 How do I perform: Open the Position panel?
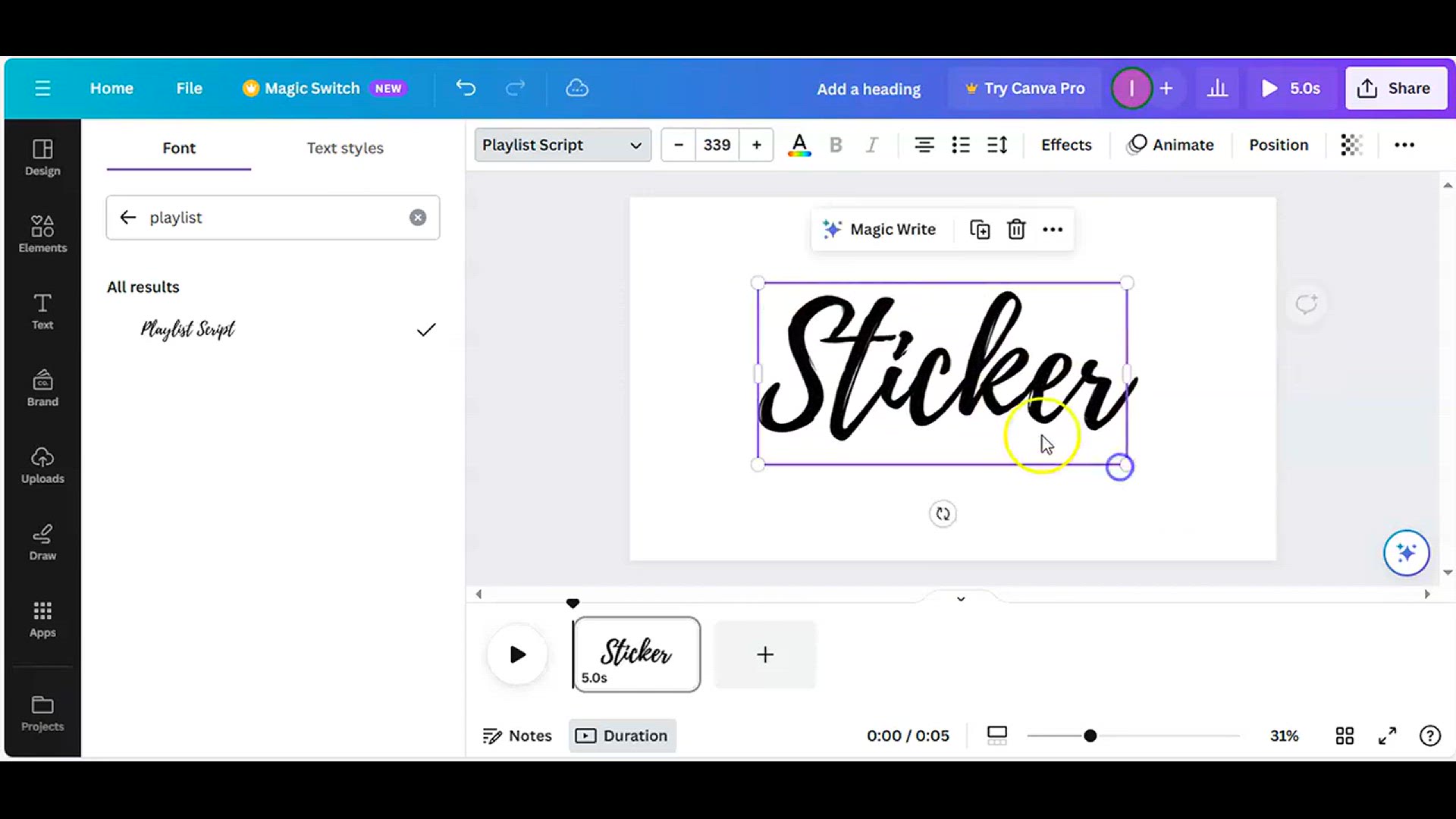(1279, 145)
